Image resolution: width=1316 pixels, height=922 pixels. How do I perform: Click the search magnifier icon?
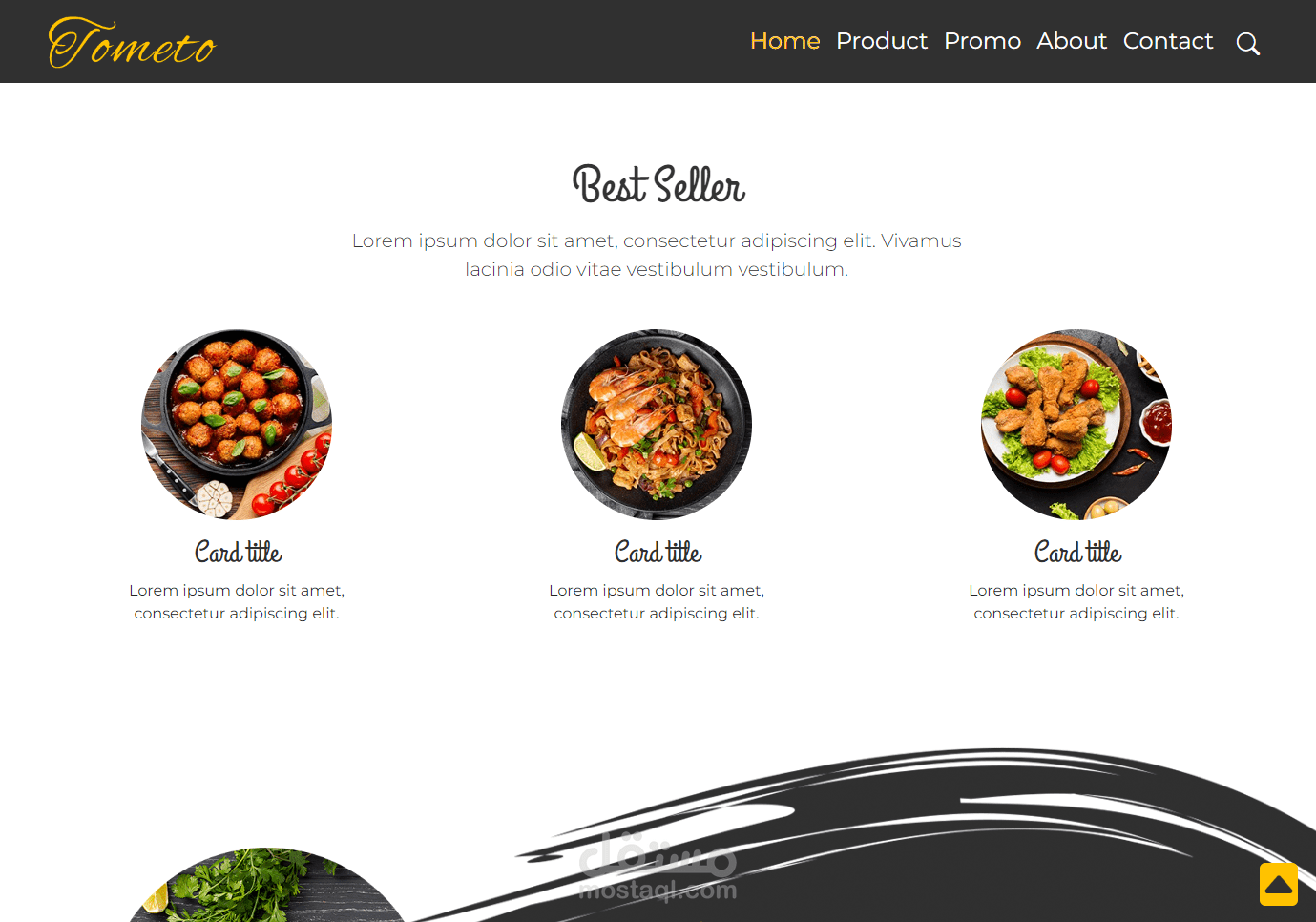(1247, 44)
